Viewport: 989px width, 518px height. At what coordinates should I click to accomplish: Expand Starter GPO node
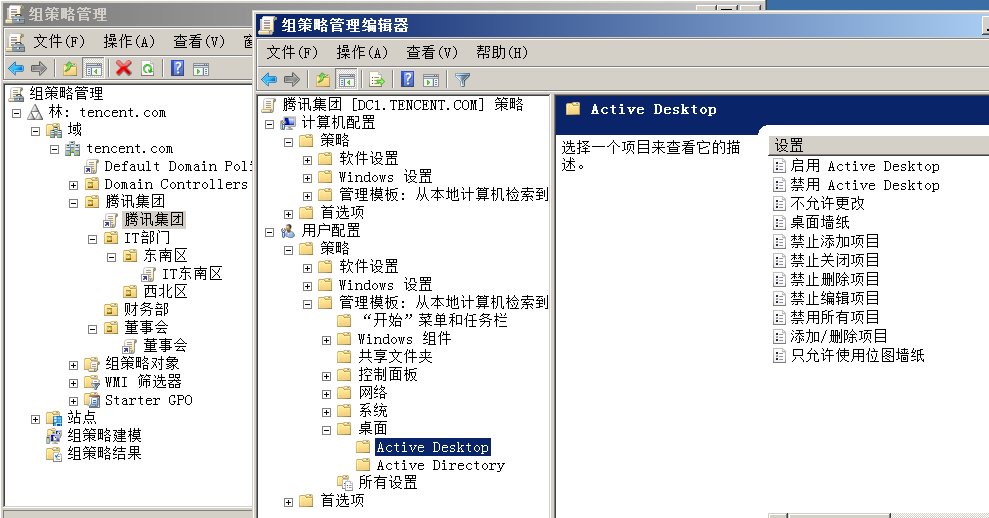pyautogui.click(x=73, y=401)
